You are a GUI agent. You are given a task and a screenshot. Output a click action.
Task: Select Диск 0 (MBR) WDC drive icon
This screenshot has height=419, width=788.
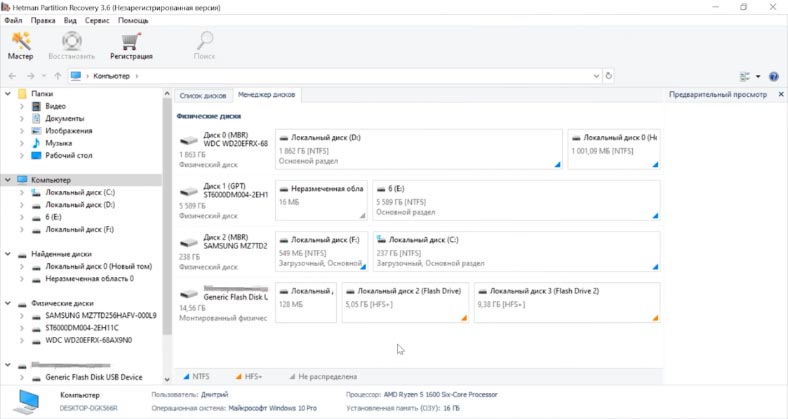click(189, 141)
